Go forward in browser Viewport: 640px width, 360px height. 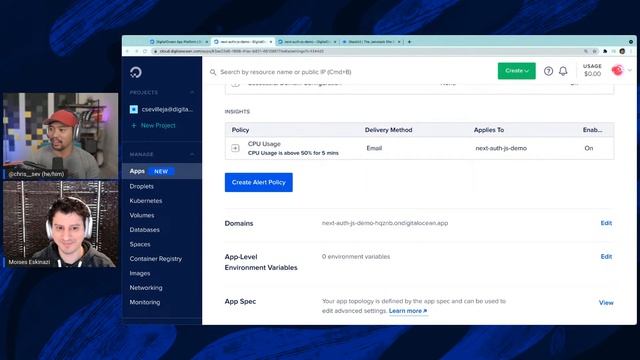[x=136, y=51]
